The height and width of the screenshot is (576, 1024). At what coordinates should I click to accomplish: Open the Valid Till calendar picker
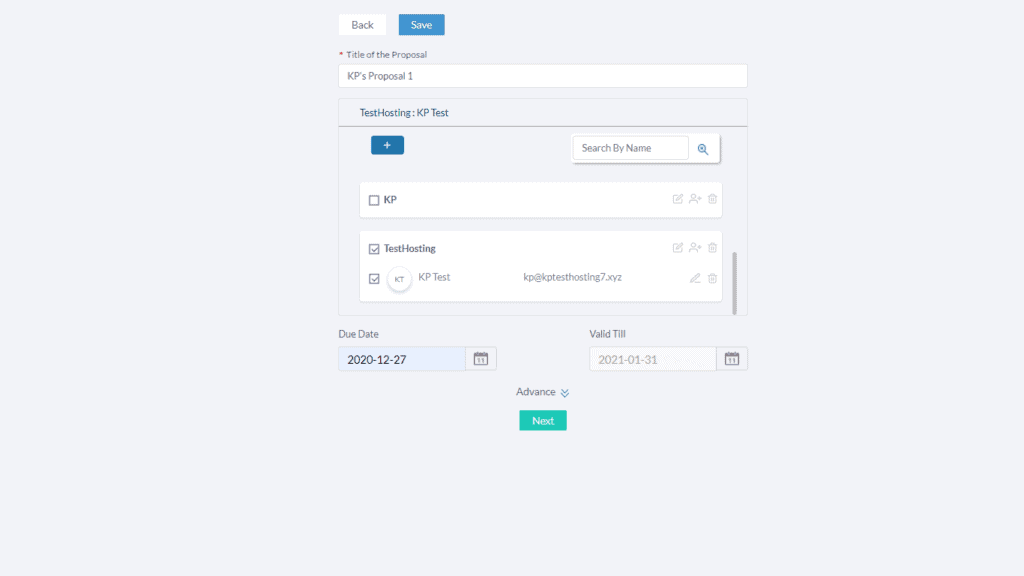tap(731, 358)
